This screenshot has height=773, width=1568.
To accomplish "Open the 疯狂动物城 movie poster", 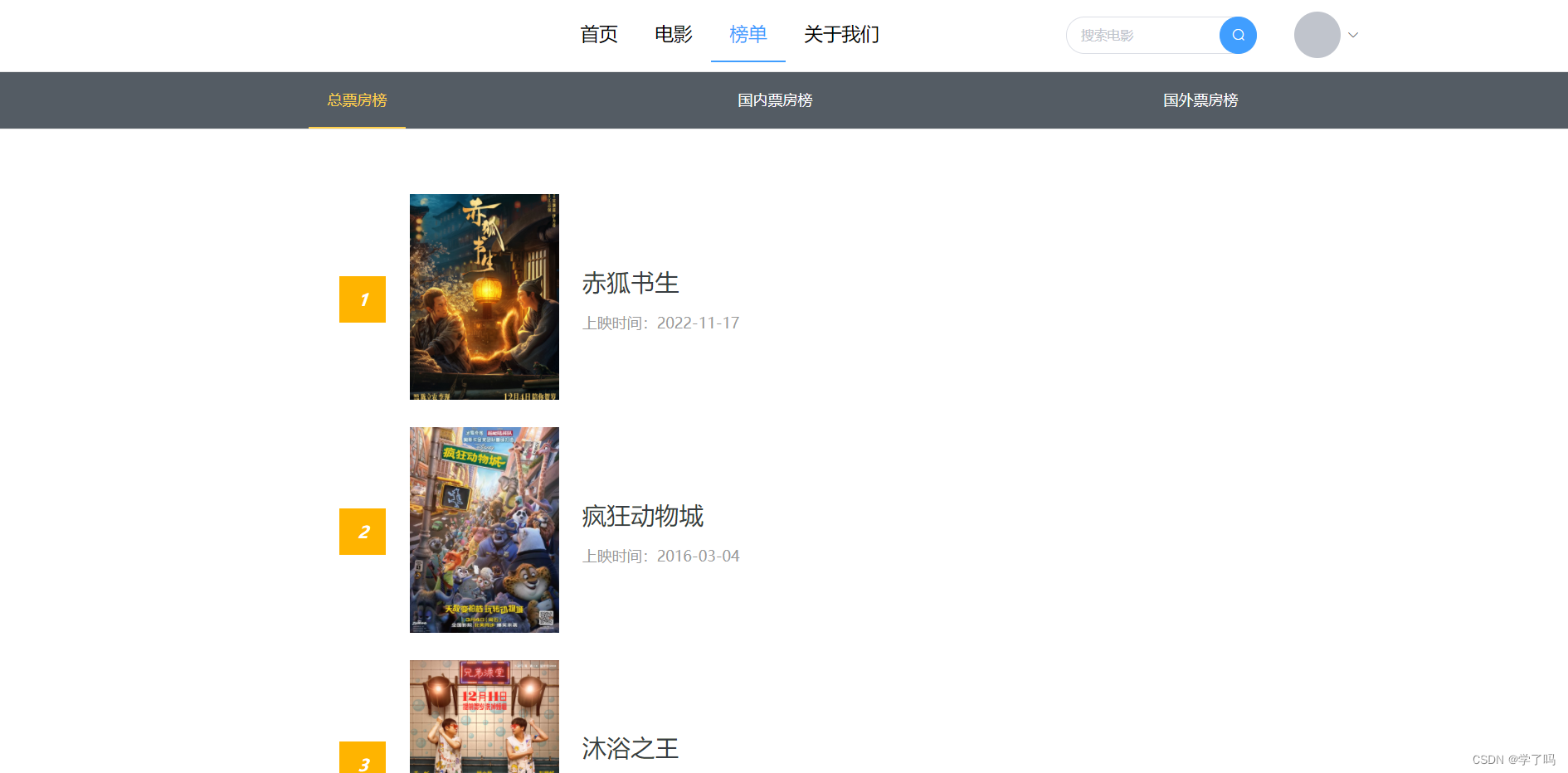I will pyautogui.click(x=485, y=530).
